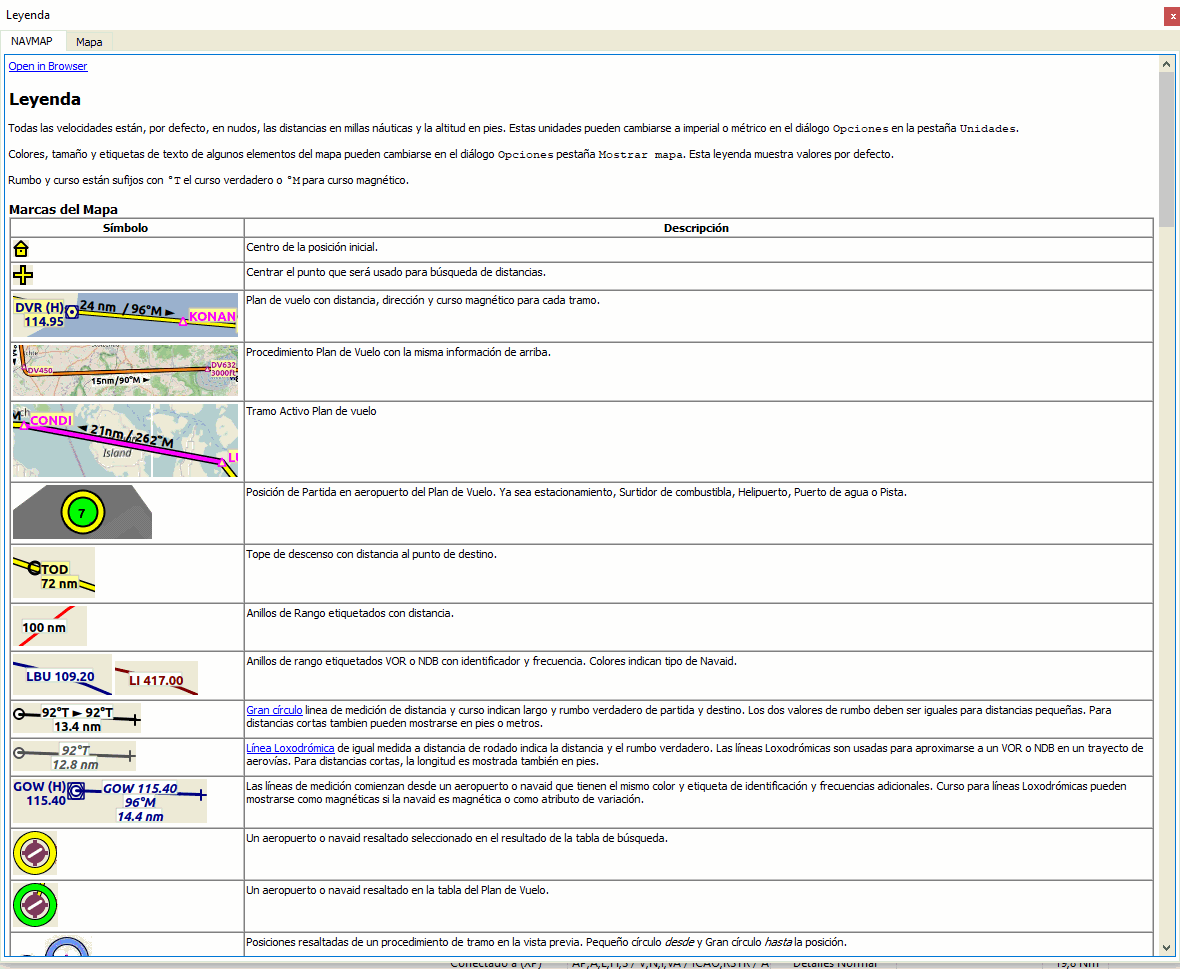This screenshot has height=969, width=1180.
Task: Click the 100 nm range ring symbol
Action: point(50,627)
